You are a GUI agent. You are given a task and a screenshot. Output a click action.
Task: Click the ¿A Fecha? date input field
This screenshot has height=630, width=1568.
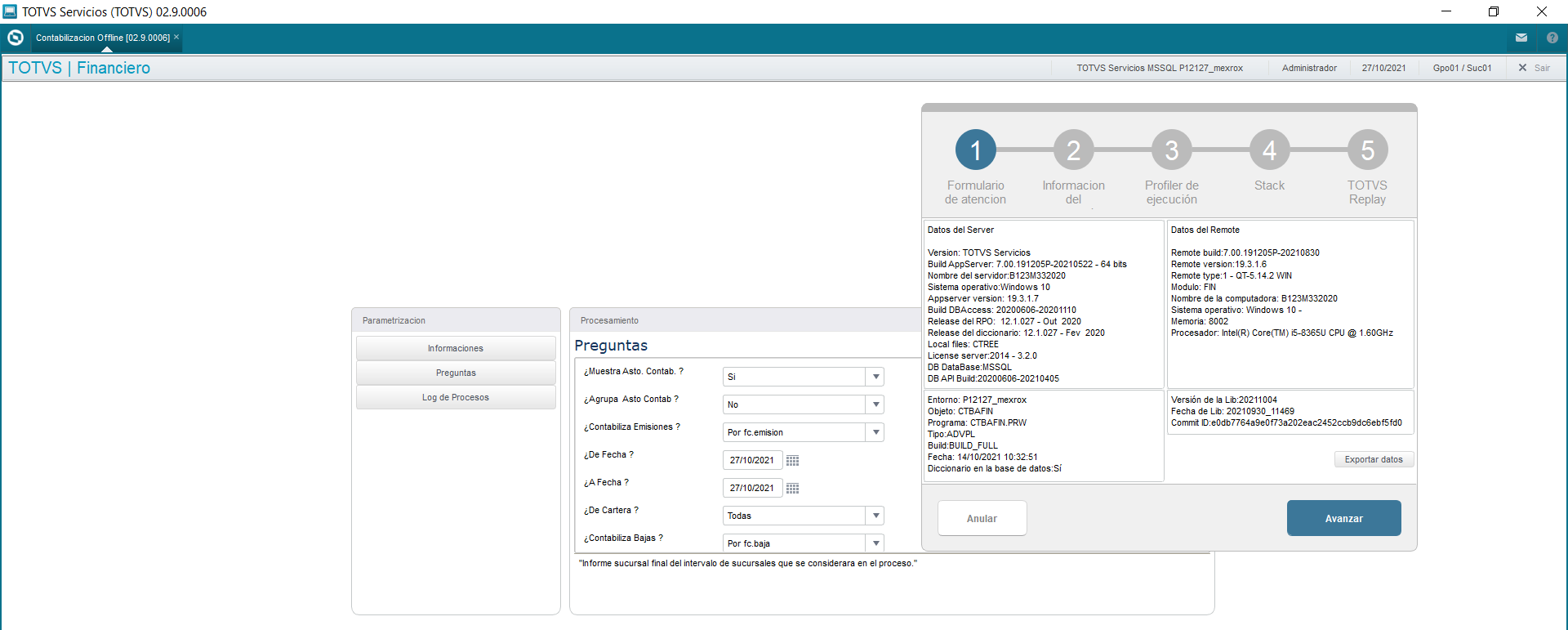tap(752, 488)
